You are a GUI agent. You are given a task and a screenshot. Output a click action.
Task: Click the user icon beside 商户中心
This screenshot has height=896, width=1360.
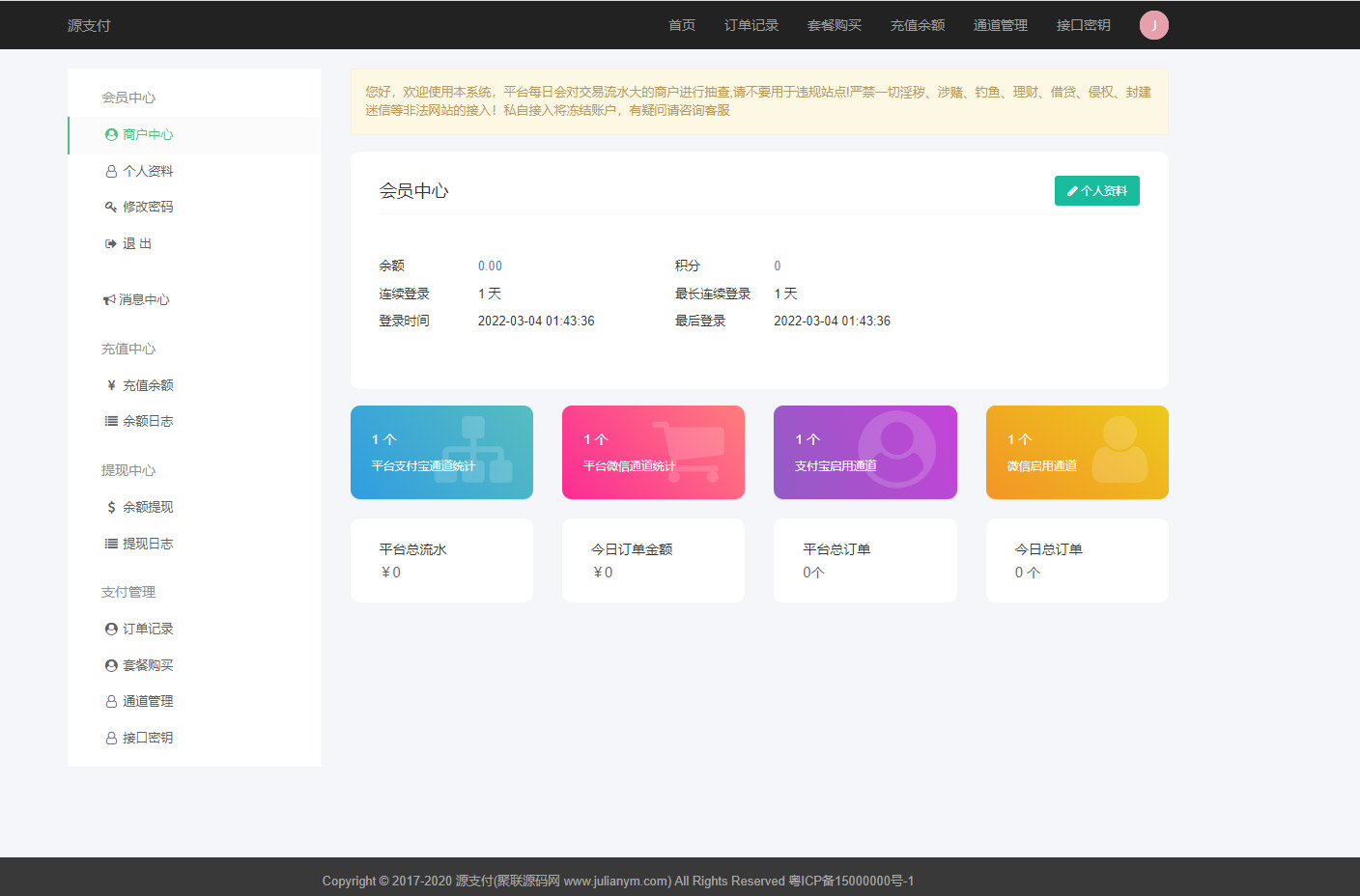coord(111,135)
